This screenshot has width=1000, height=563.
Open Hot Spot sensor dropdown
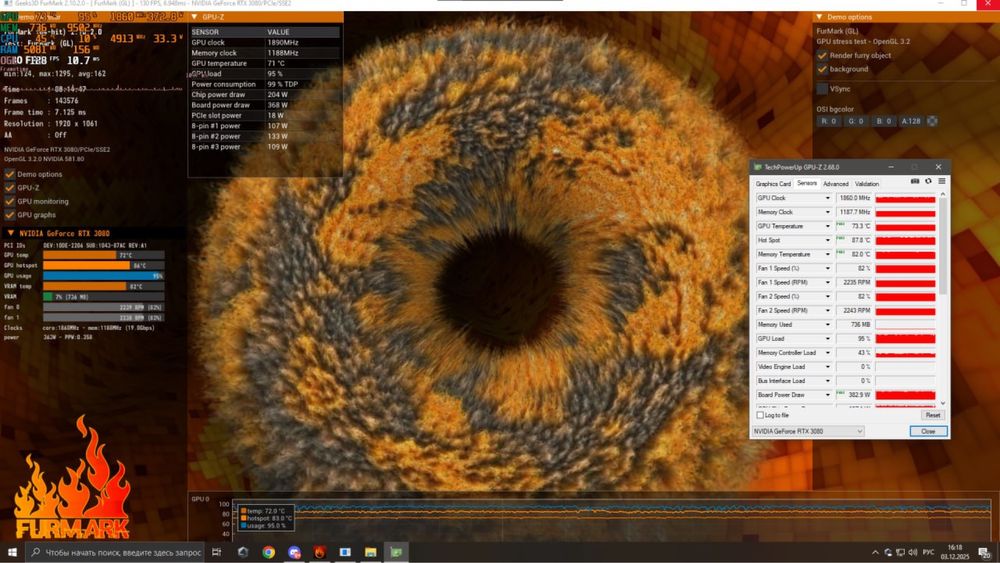point(828,240)
